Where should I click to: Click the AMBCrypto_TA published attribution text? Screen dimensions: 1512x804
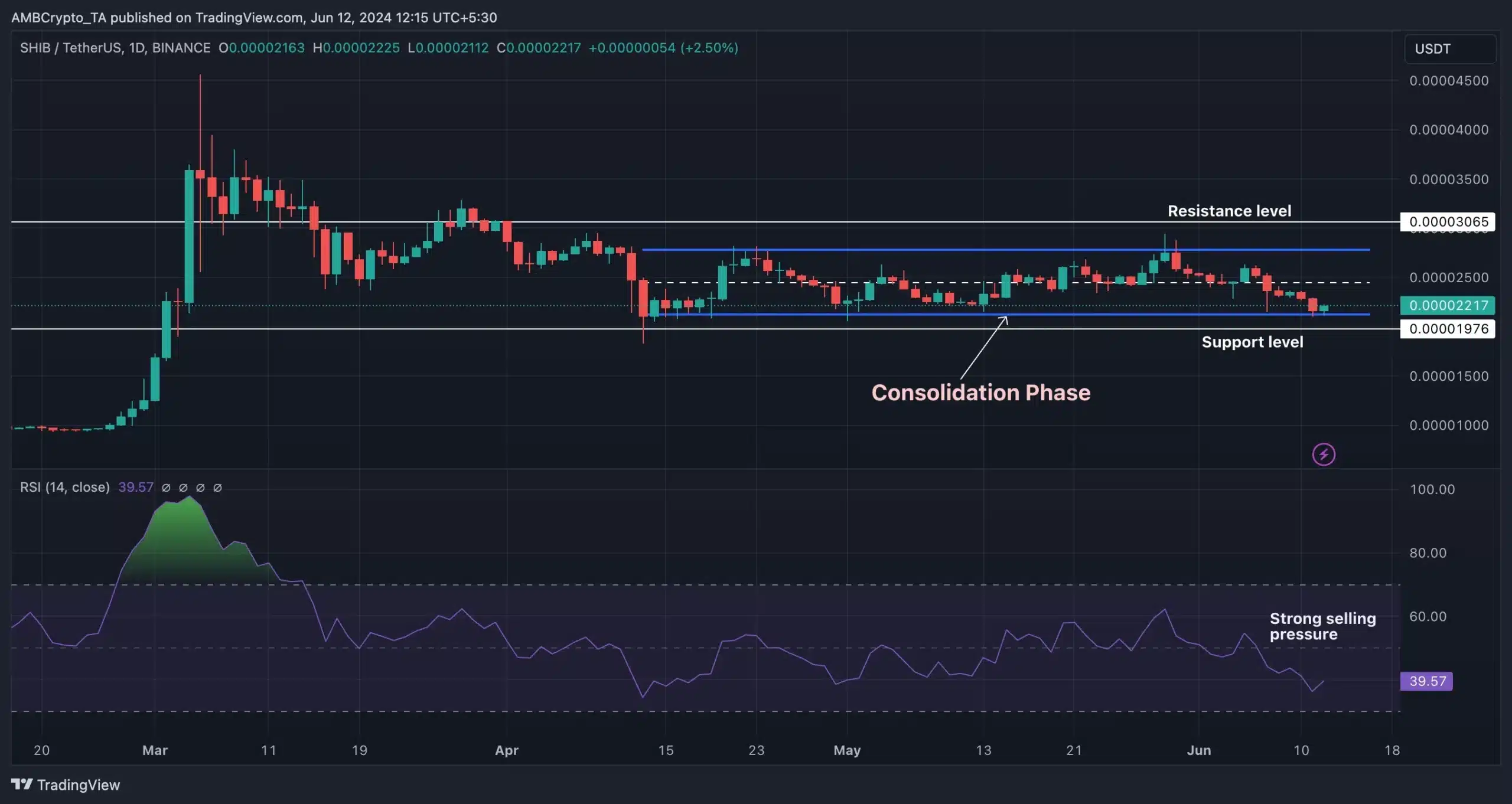[x=254, y=18]
